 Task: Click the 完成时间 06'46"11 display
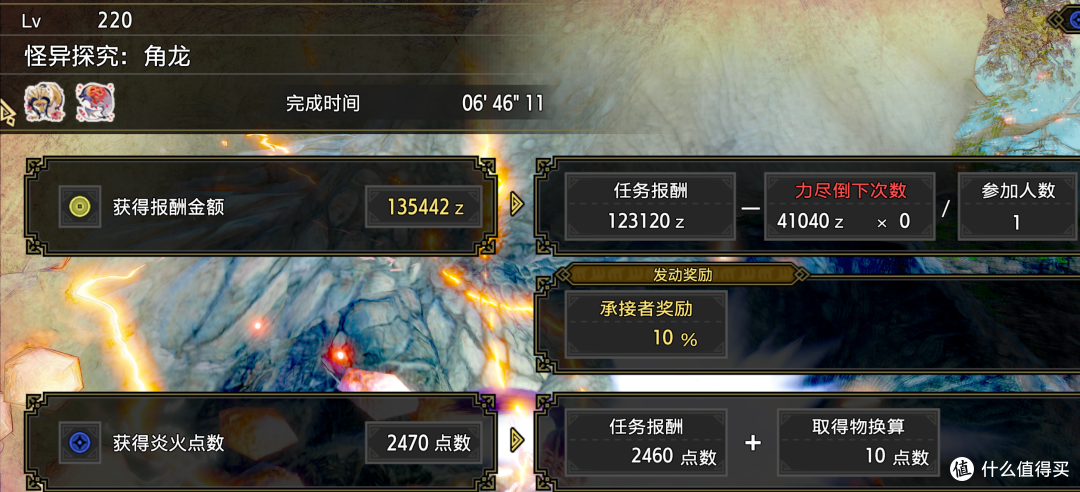pos(415,103)
